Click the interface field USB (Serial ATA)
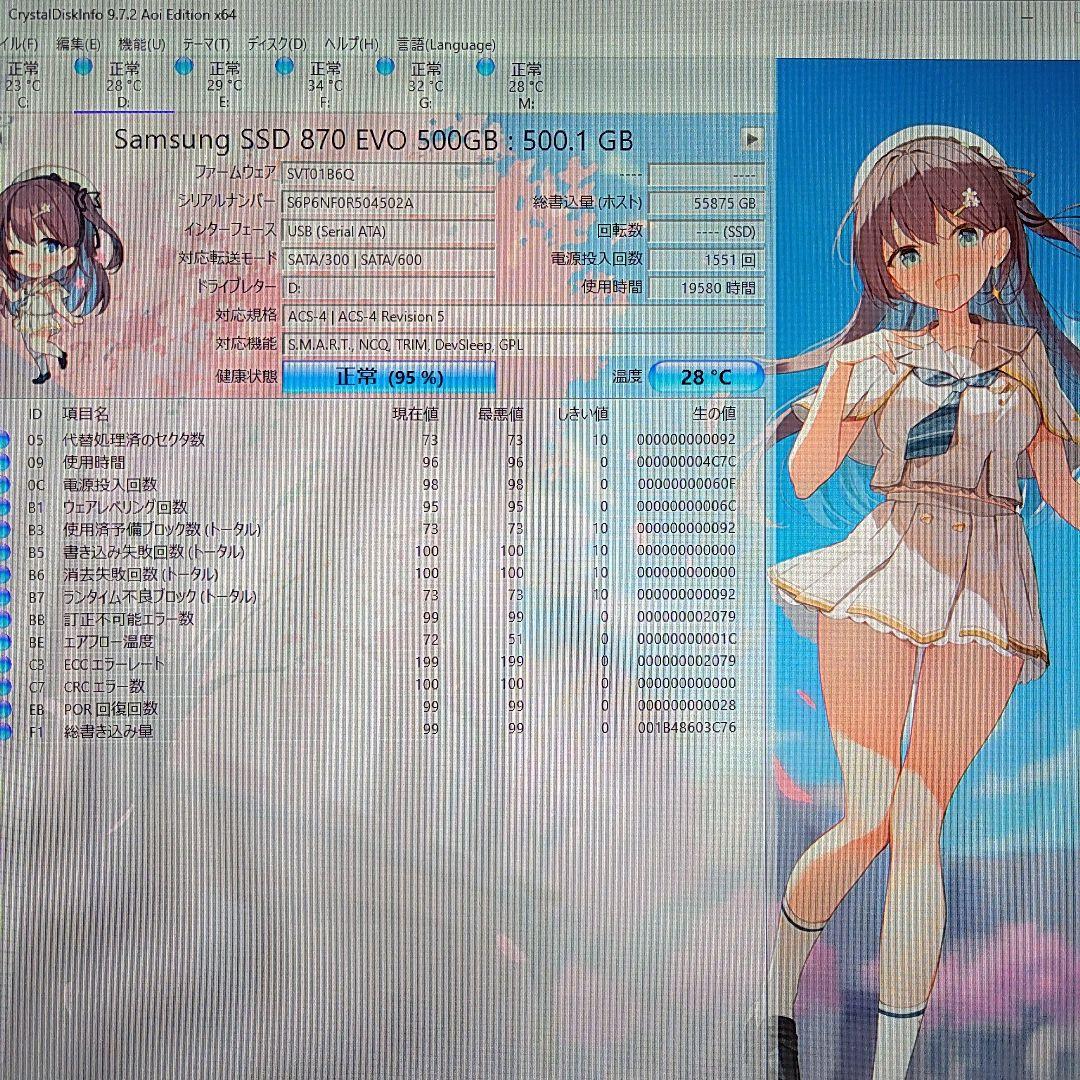The image size is (1080, 1080). (x=388, y=231)
